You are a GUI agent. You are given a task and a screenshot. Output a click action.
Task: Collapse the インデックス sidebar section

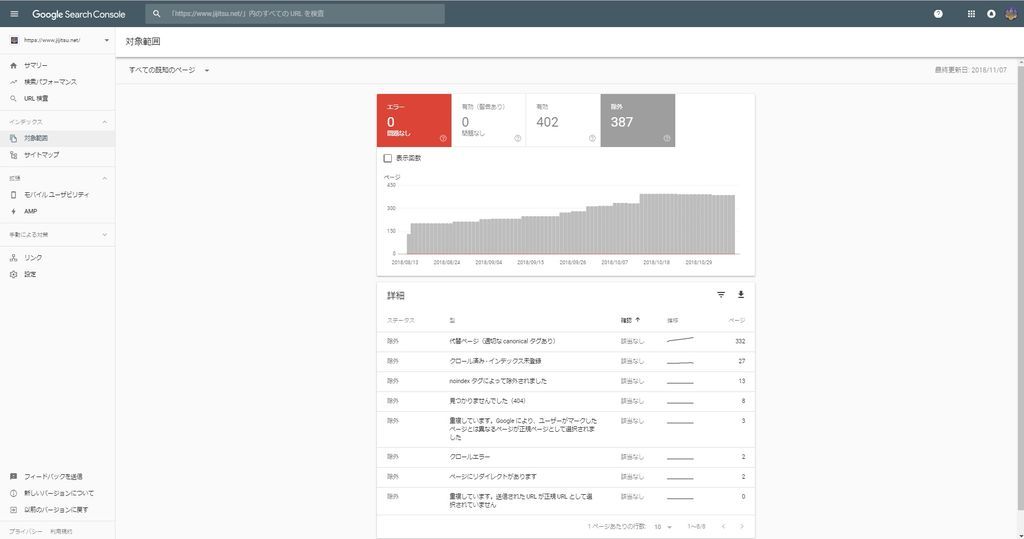tap(104, 122)
